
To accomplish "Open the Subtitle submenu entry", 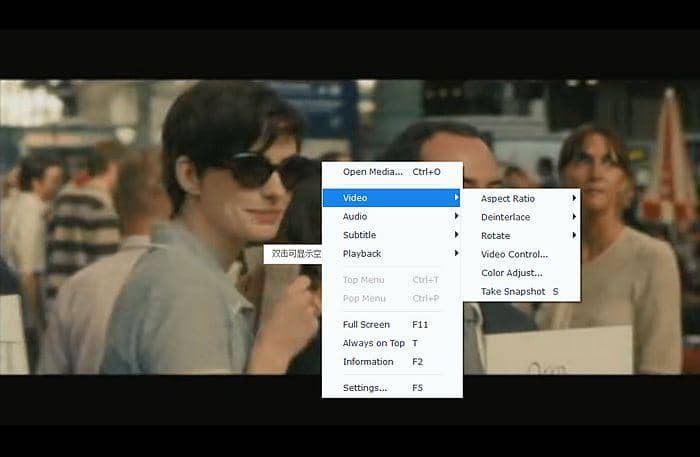I will tap(392, 235).
